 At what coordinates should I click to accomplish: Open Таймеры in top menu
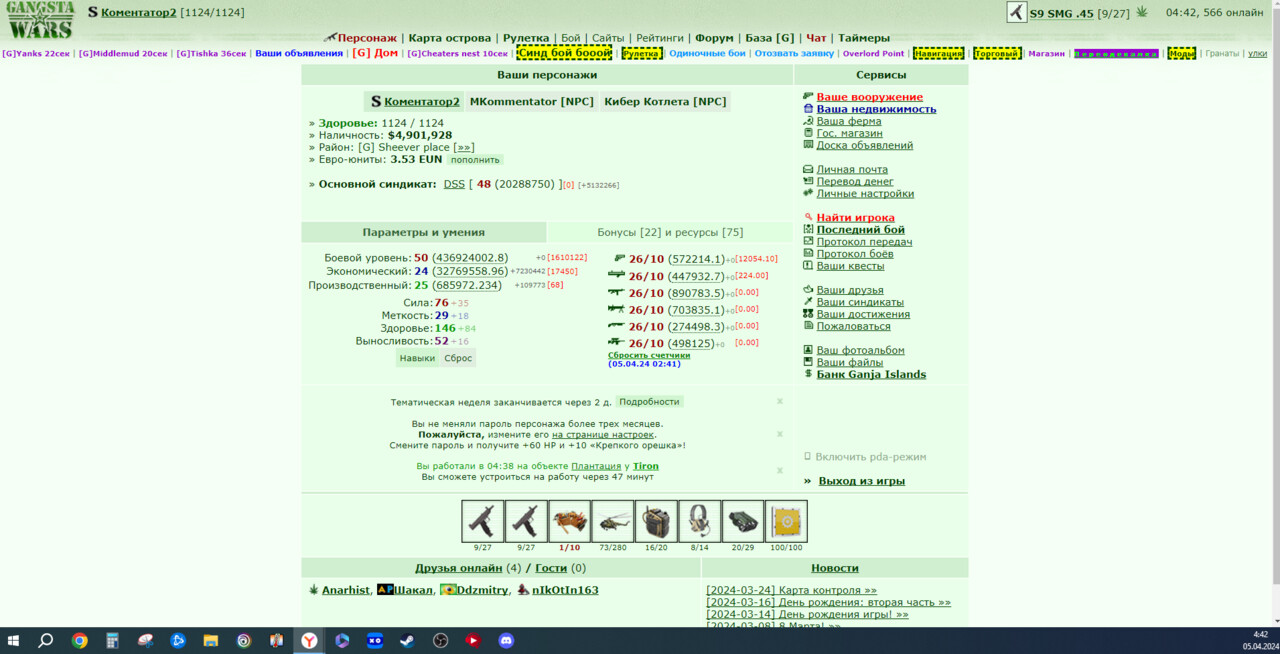point(864,38)
